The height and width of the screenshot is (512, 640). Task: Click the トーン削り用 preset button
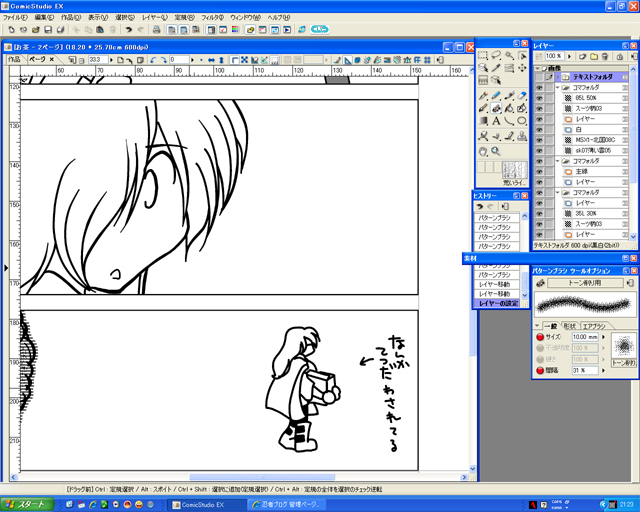coord(585,283)
